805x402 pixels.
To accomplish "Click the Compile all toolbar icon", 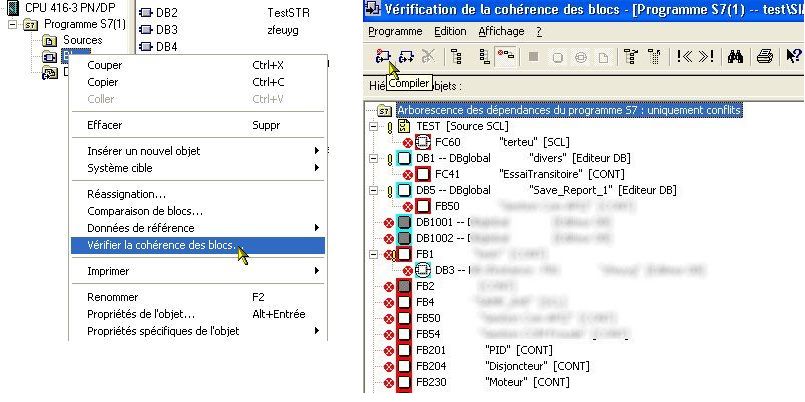I will click(x=406, y=56).
